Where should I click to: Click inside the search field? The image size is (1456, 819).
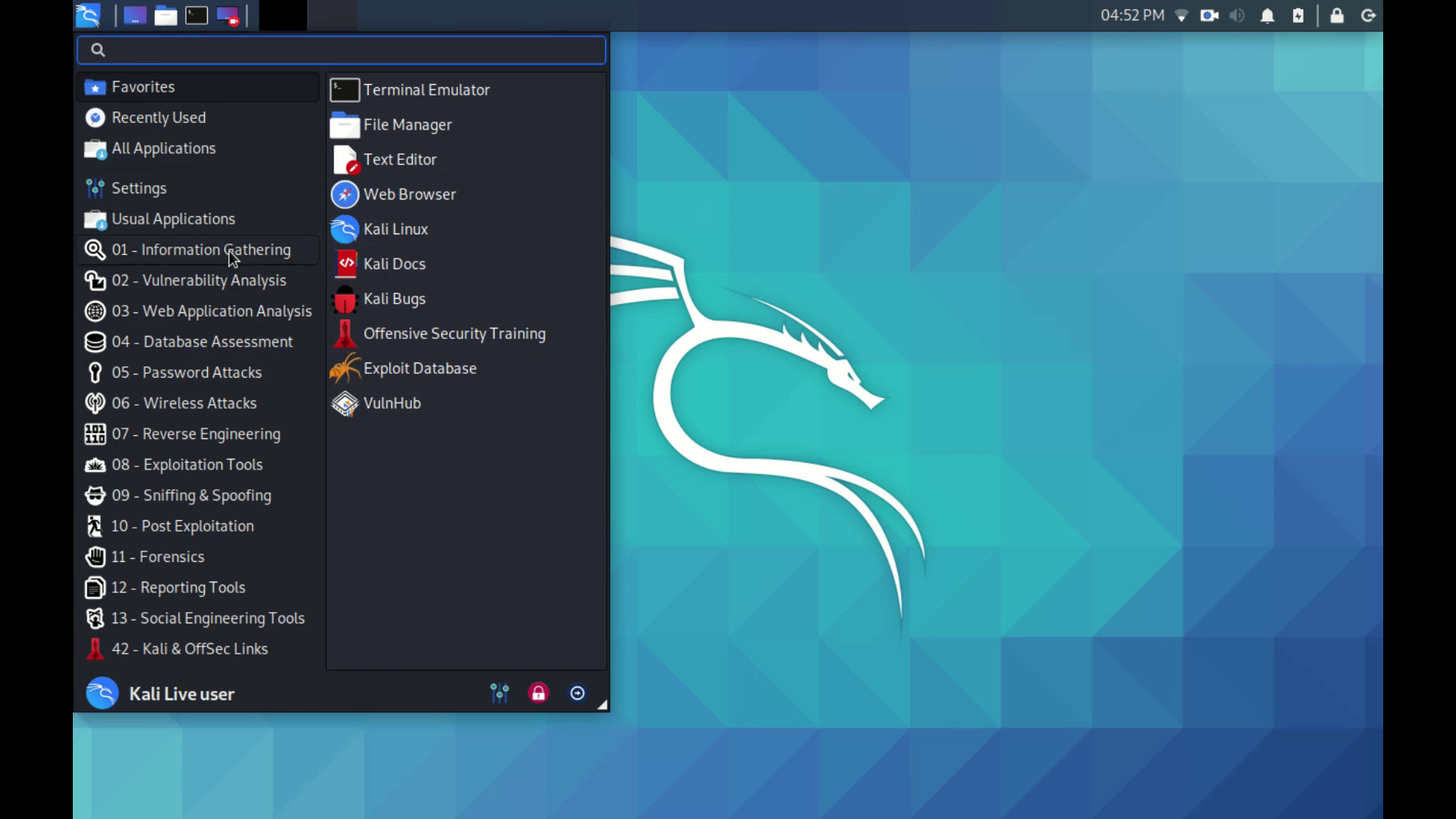[340, 49]
